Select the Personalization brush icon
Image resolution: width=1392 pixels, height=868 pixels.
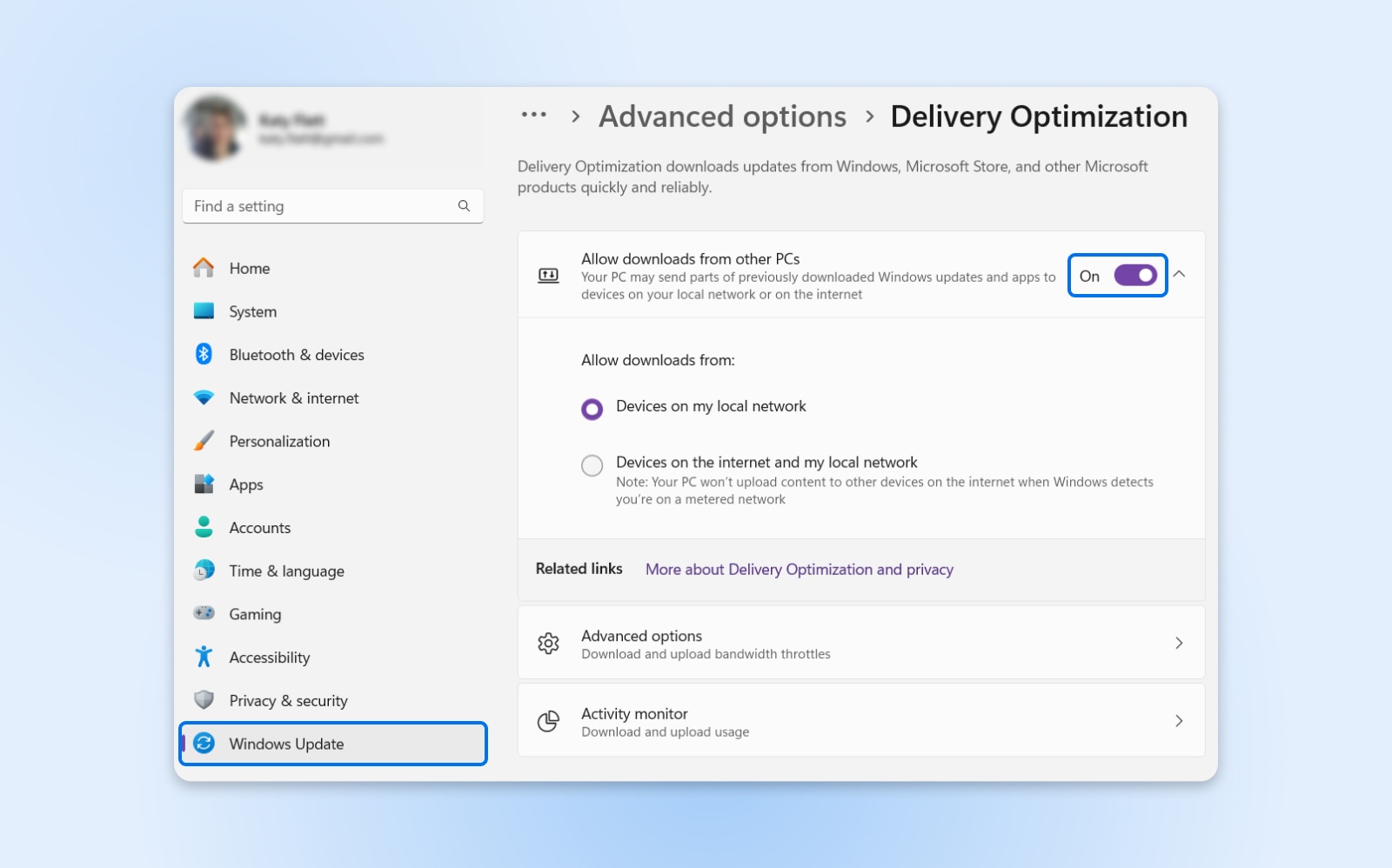point(204,441)
